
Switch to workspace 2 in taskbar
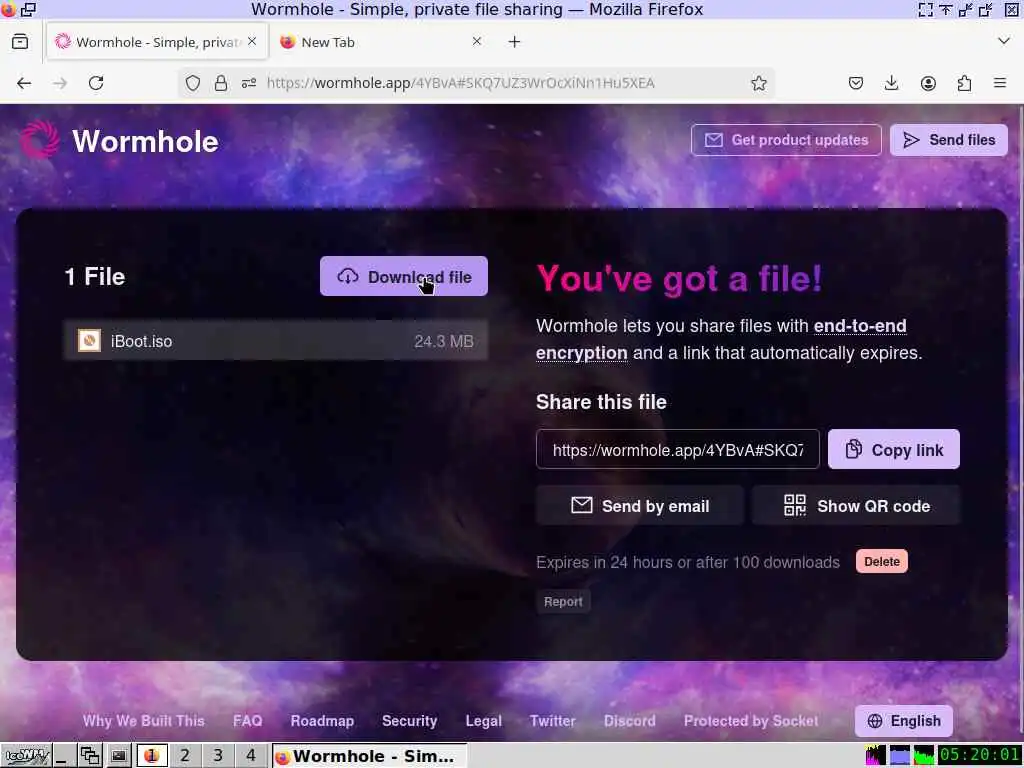[x=185, y=756]
